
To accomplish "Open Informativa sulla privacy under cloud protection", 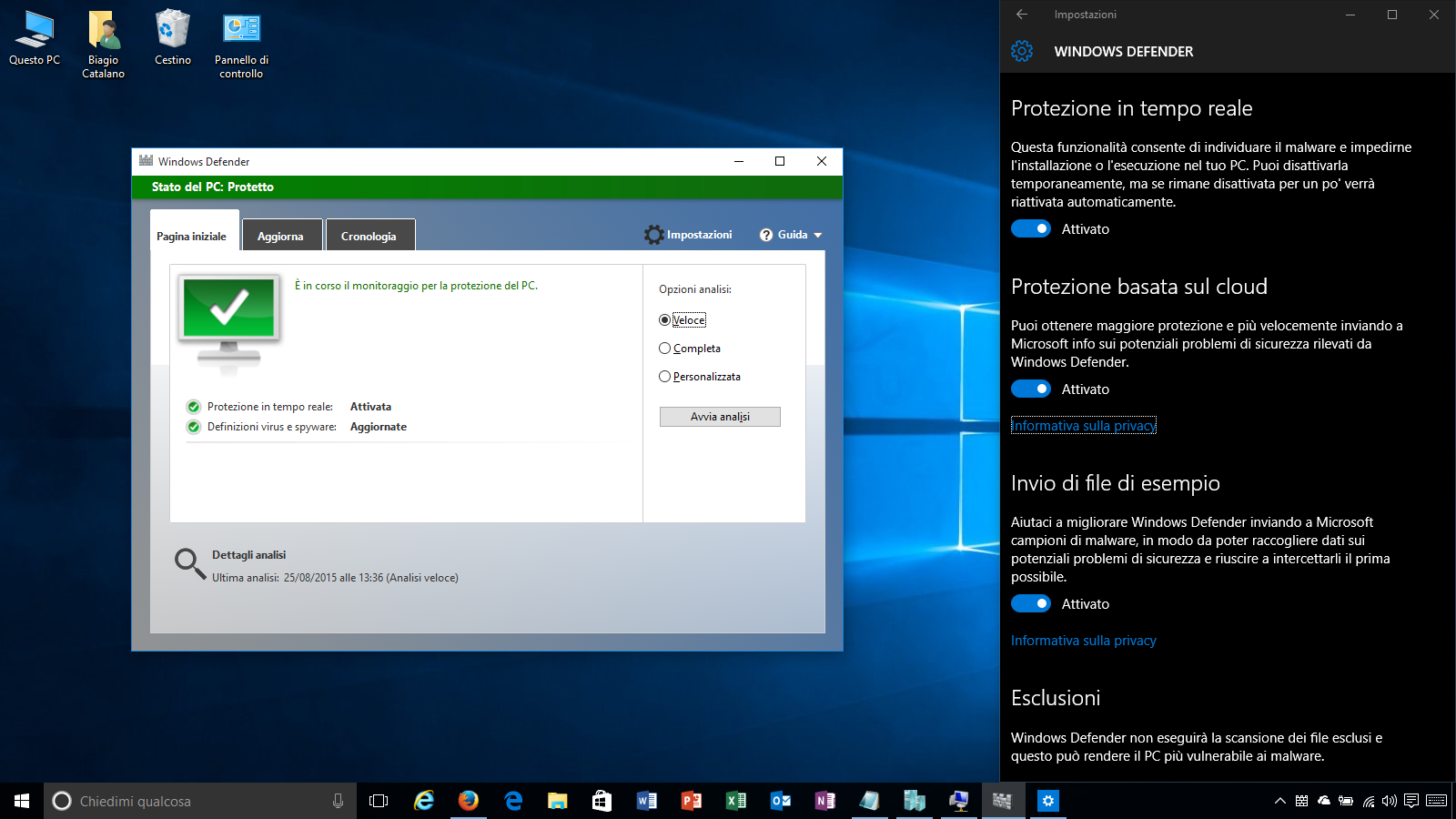I will 1084,426.
